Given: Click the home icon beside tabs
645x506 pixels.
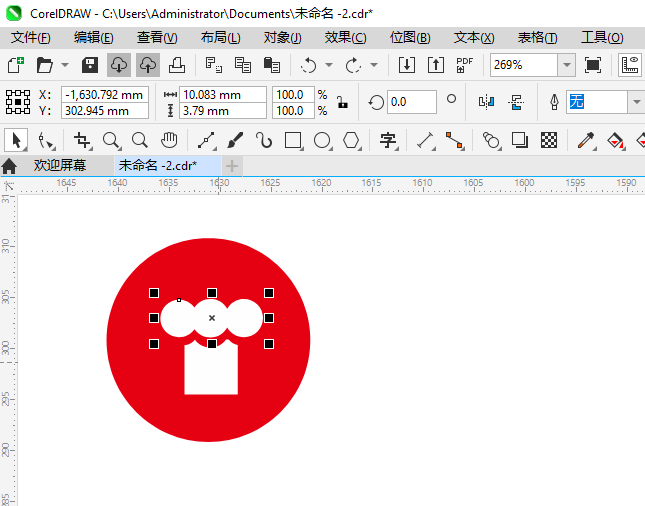Looking at the screenshot, I should [x=9, y=166].
